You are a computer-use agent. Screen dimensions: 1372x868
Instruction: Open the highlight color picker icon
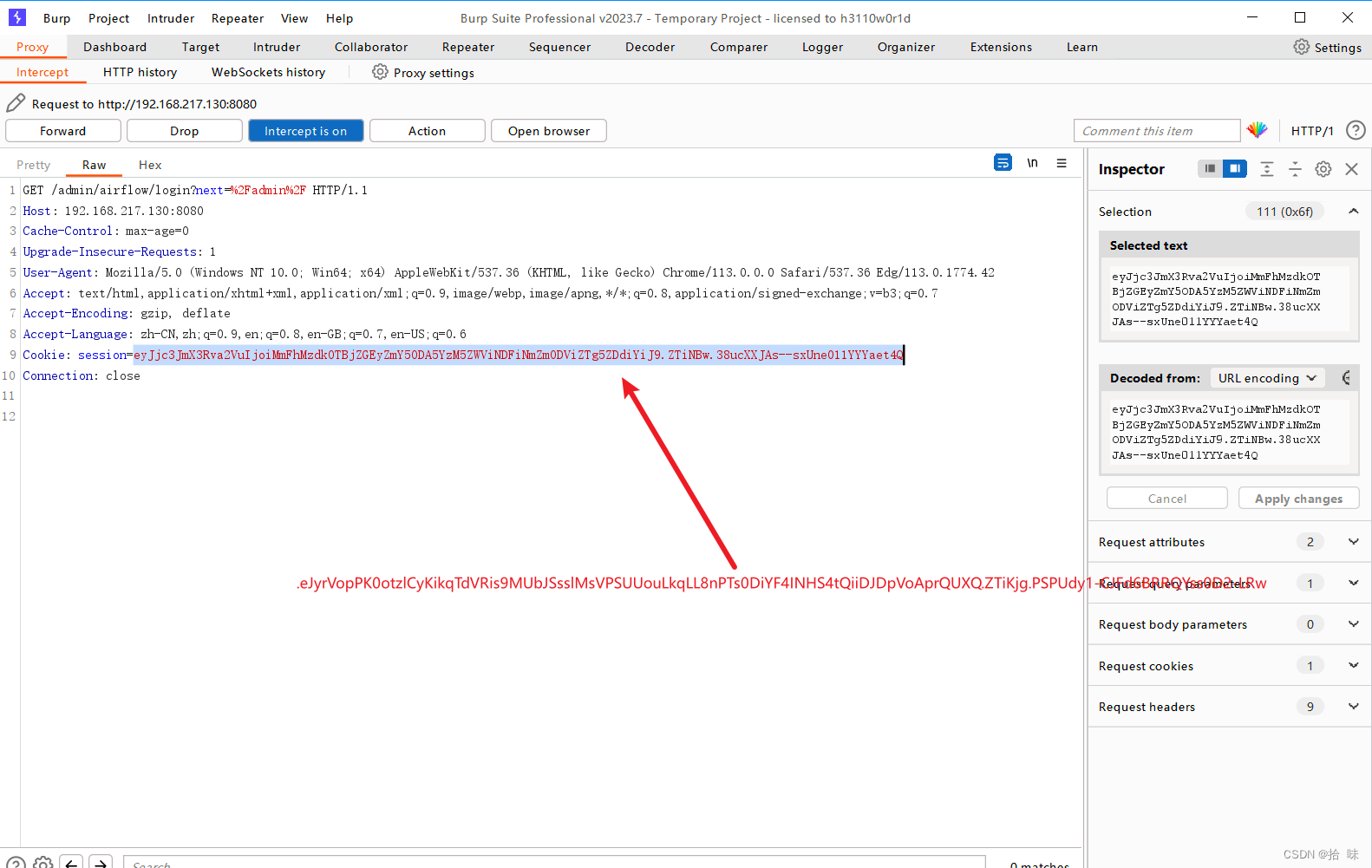coord(1258,130)
